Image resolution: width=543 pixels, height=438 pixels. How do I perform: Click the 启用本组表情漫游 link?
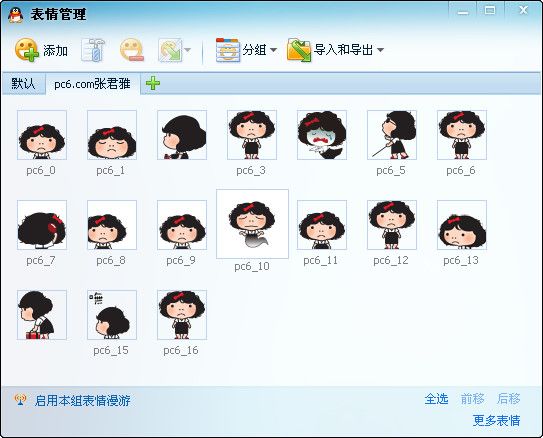pos(82,401)
